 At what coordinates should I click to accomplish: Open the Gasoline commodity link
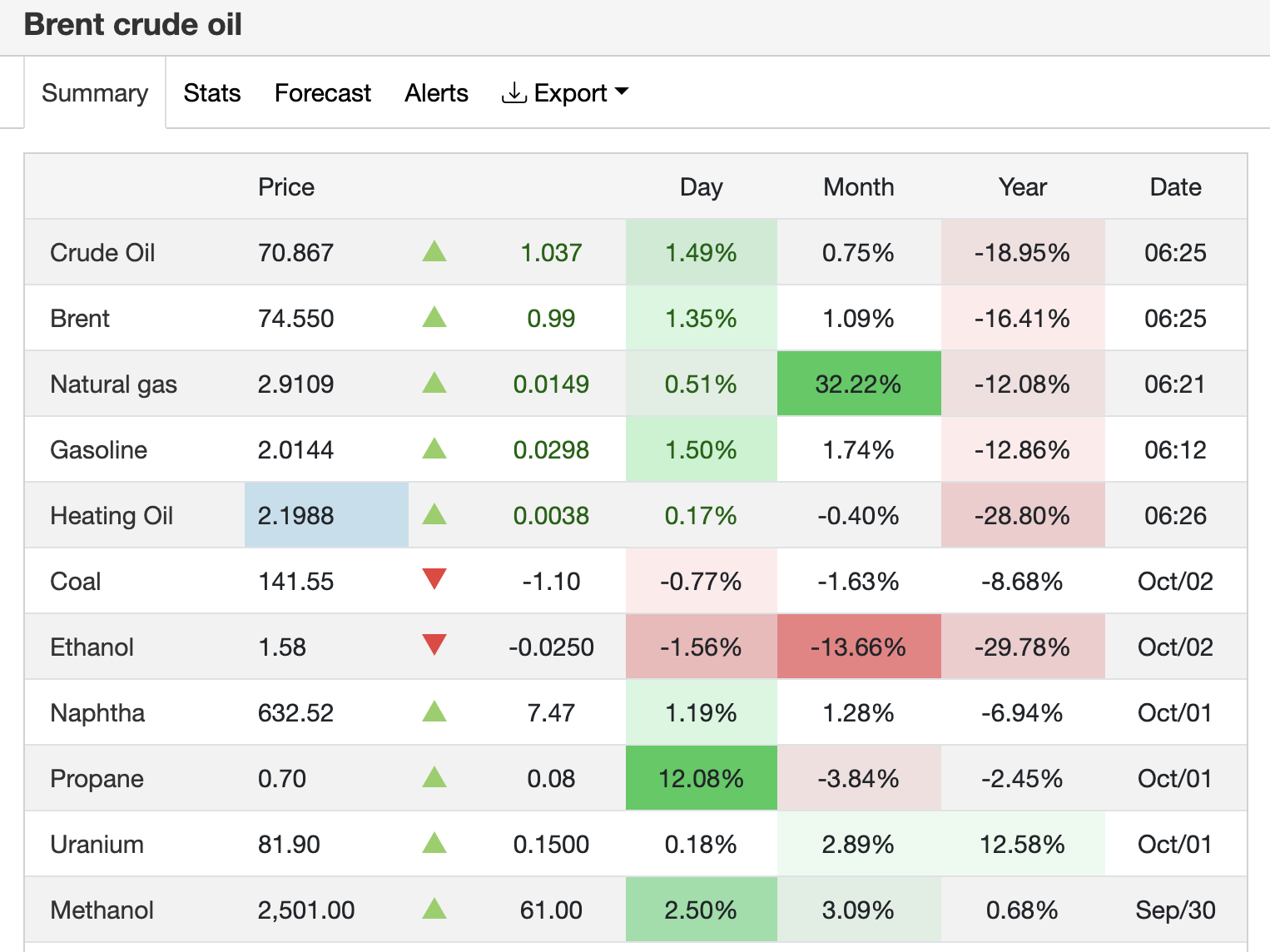pos(98,449)
